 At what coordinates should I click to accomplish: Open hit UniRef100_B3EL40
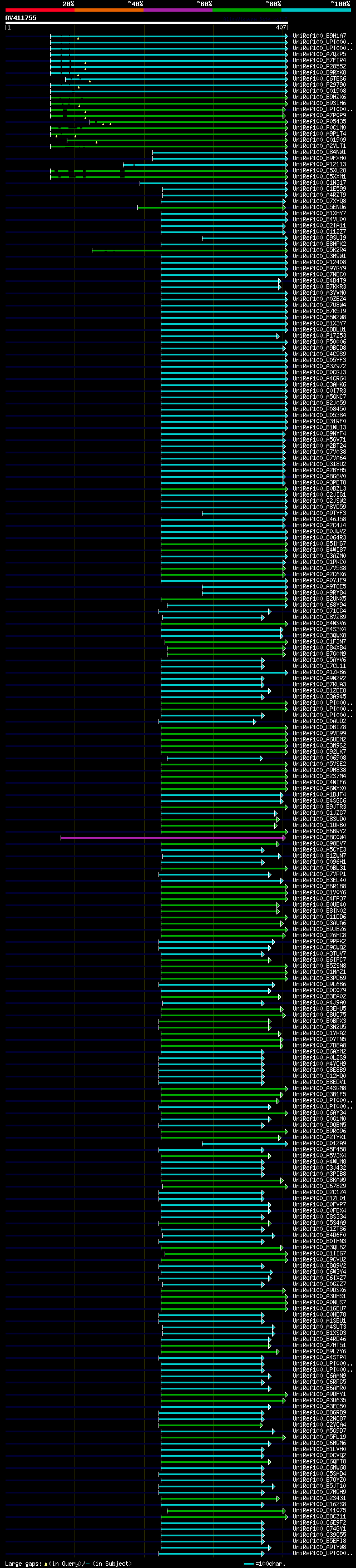319,880
